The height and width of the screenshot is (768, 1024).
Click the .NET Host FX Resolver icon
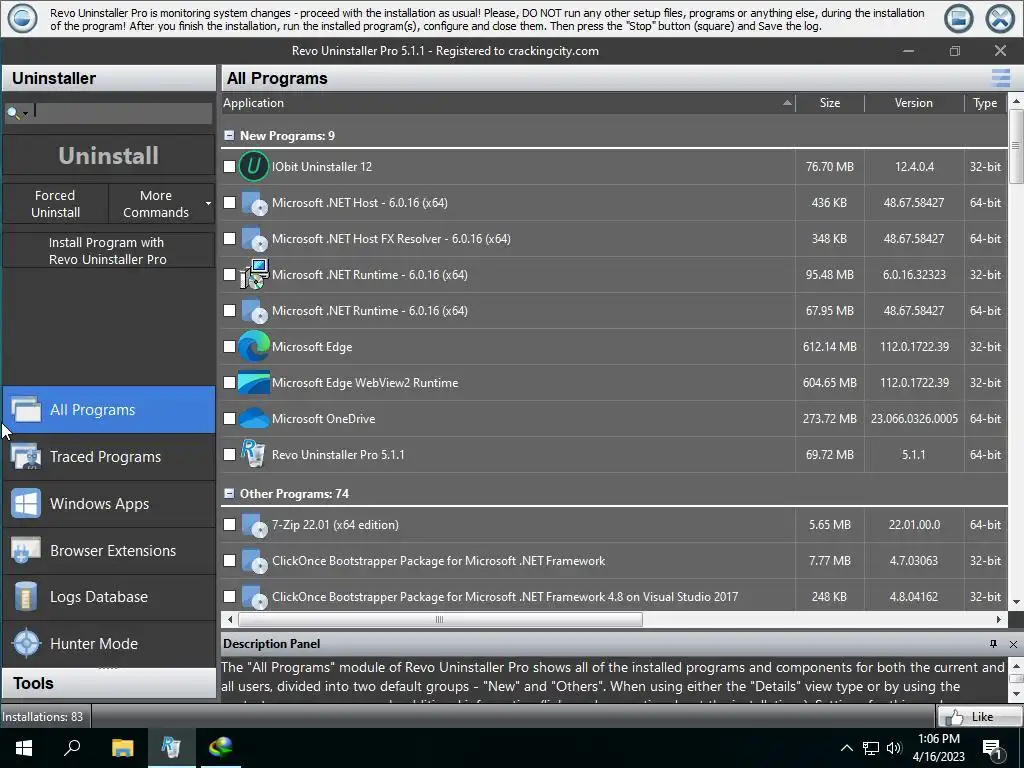(254, 239)
